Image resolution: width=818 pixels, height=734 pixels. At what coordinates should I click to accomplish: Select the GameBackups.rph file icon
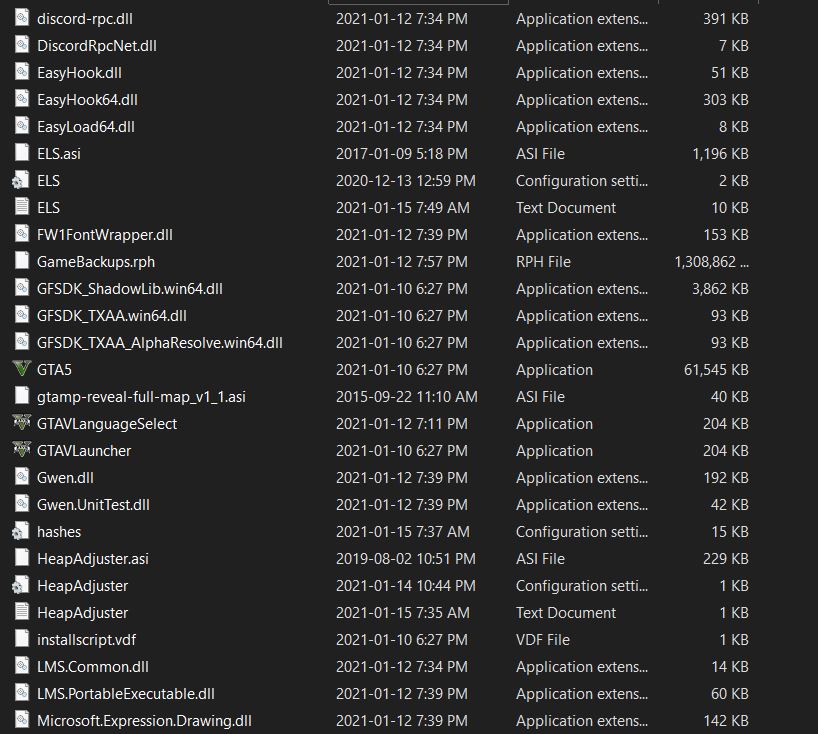(21, 261)
